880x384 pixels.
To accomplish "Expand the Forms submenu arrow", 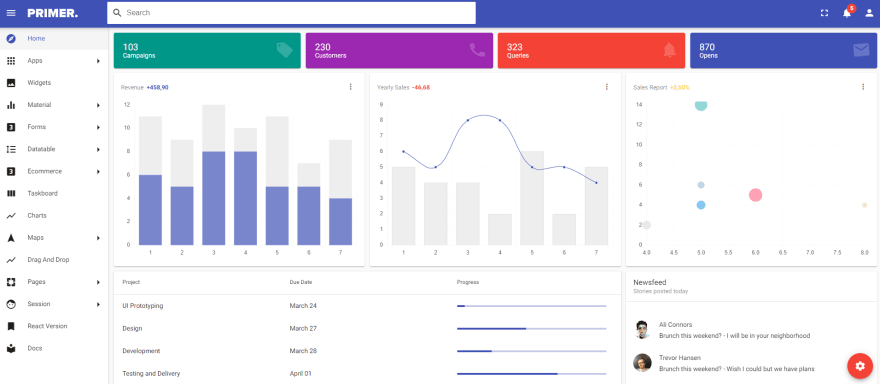I will [x=98, y=127].
